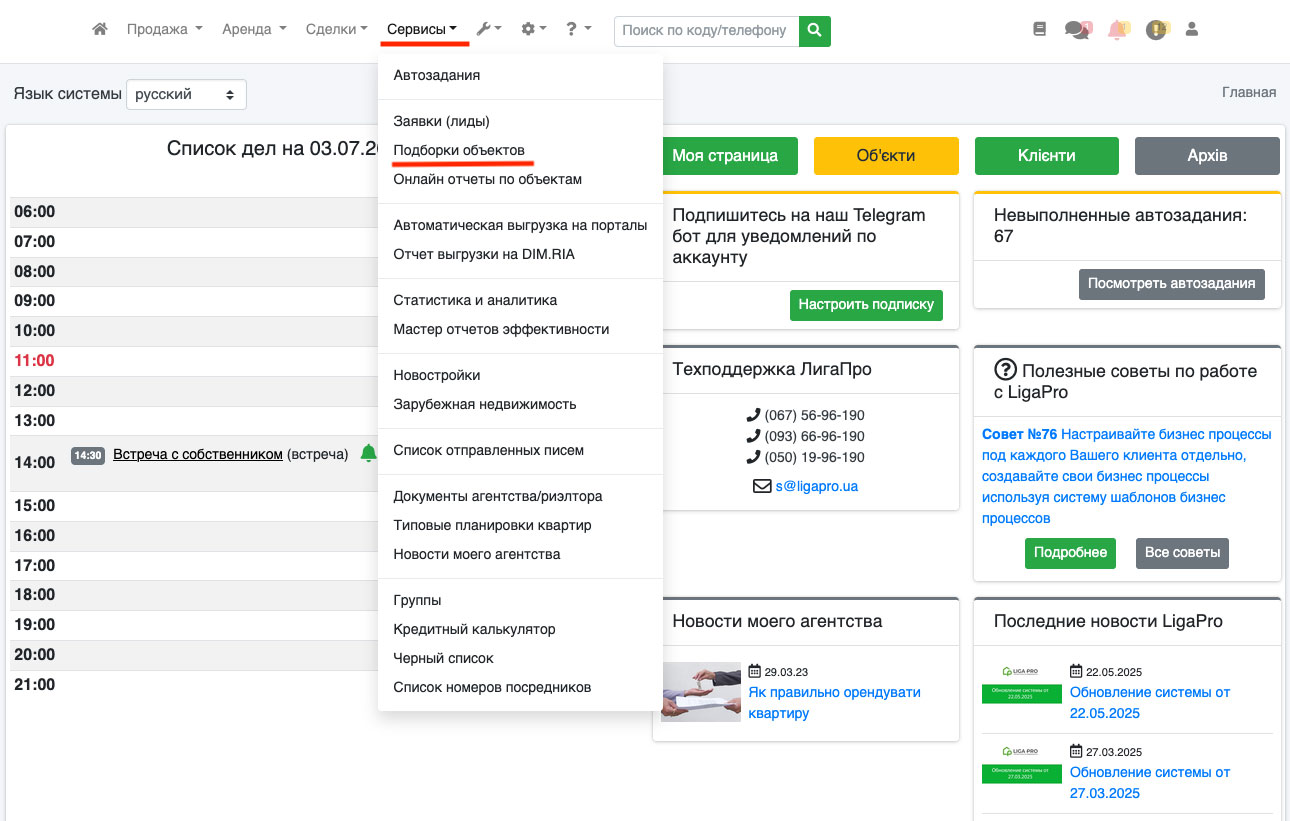The image size is (1290, 821).
Task: Open the chat messages icon
Action: [1077, 30]
